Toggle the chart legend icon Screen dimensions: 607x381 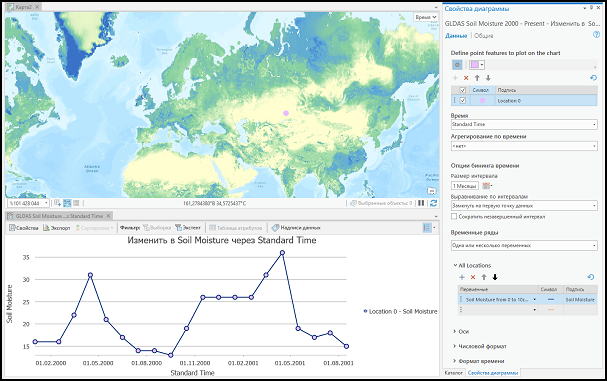tap(427, 228)
